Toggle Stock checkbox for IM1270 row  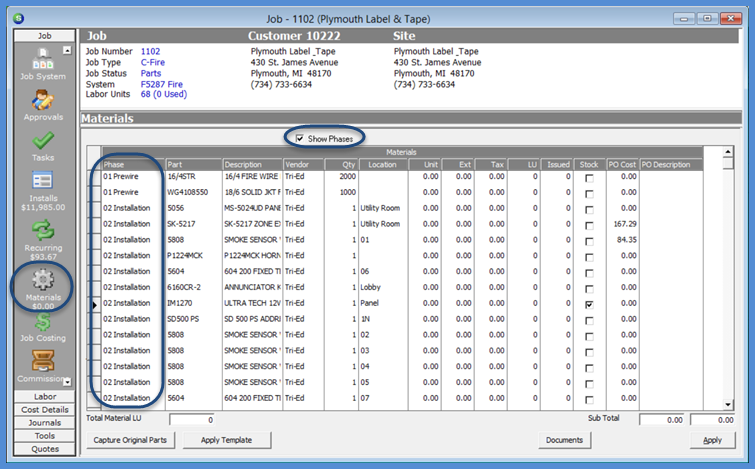pos(588,303)
